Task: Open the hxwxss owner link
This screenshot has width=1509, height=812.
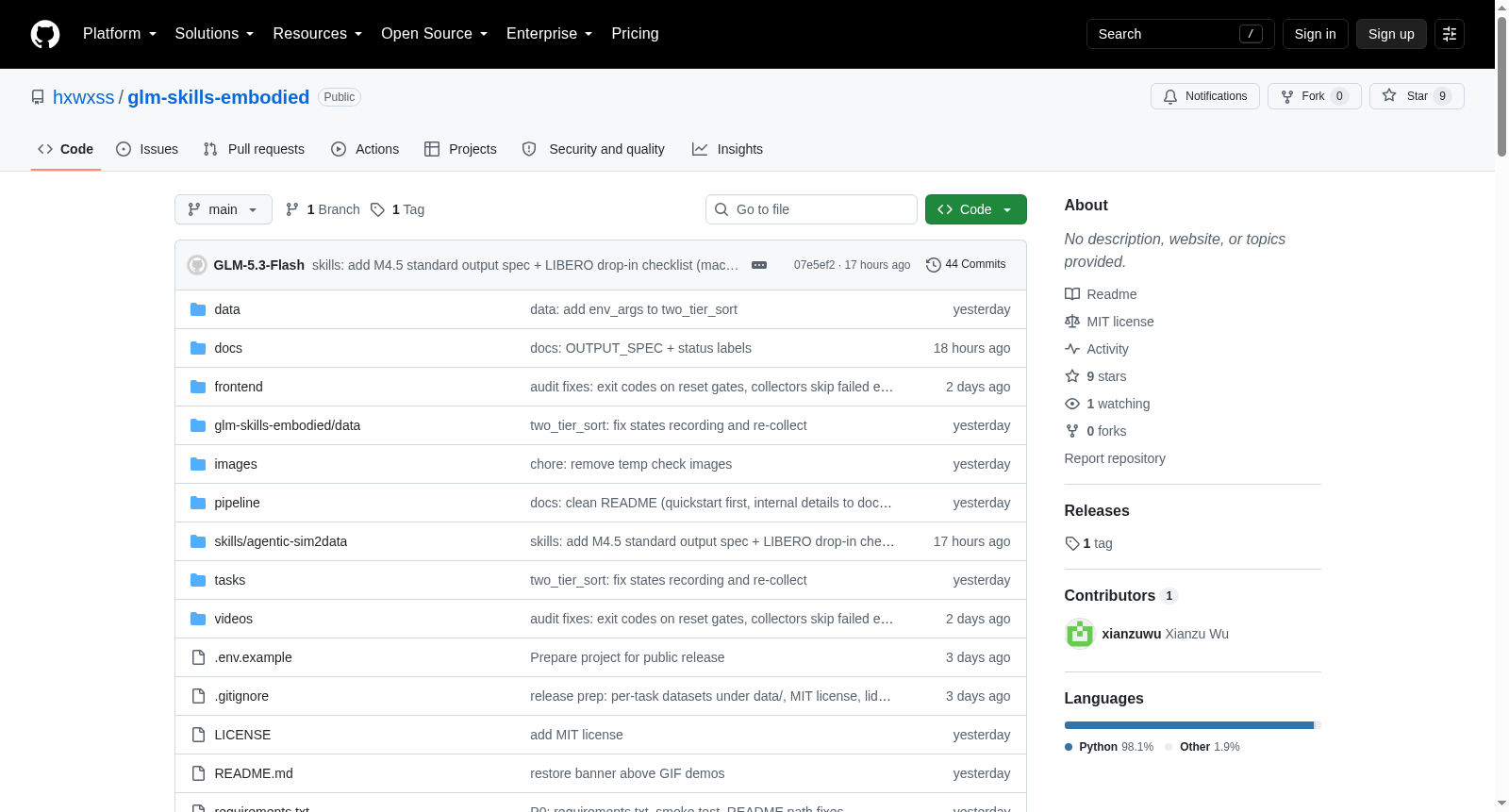Action: 83,97
